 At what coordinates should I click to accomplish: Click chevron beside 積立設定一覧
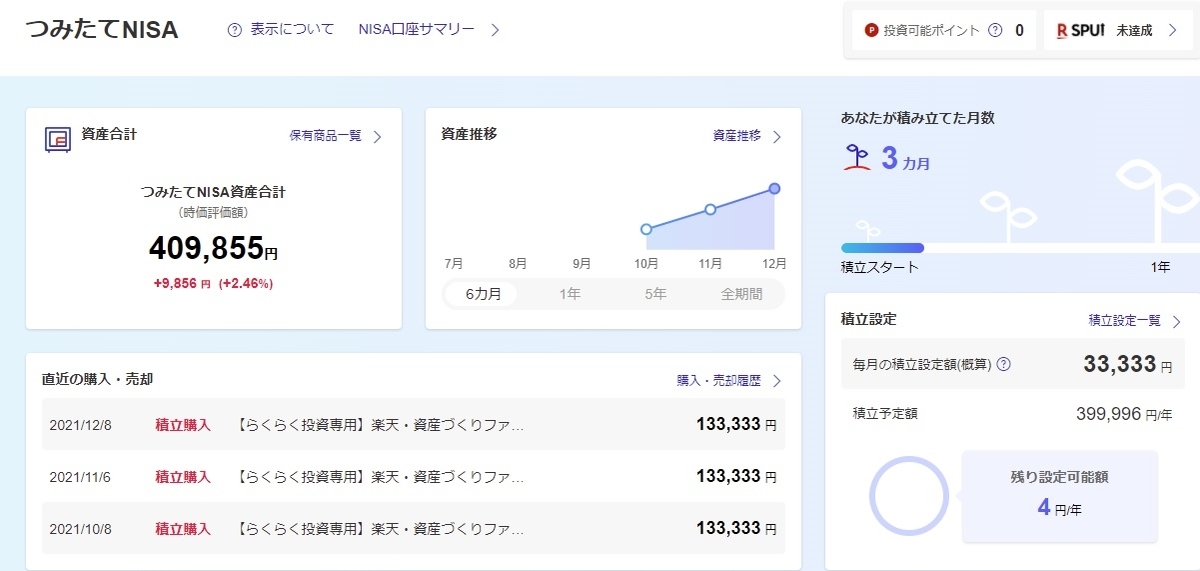pyautogui.click(x=1176, y=321)
